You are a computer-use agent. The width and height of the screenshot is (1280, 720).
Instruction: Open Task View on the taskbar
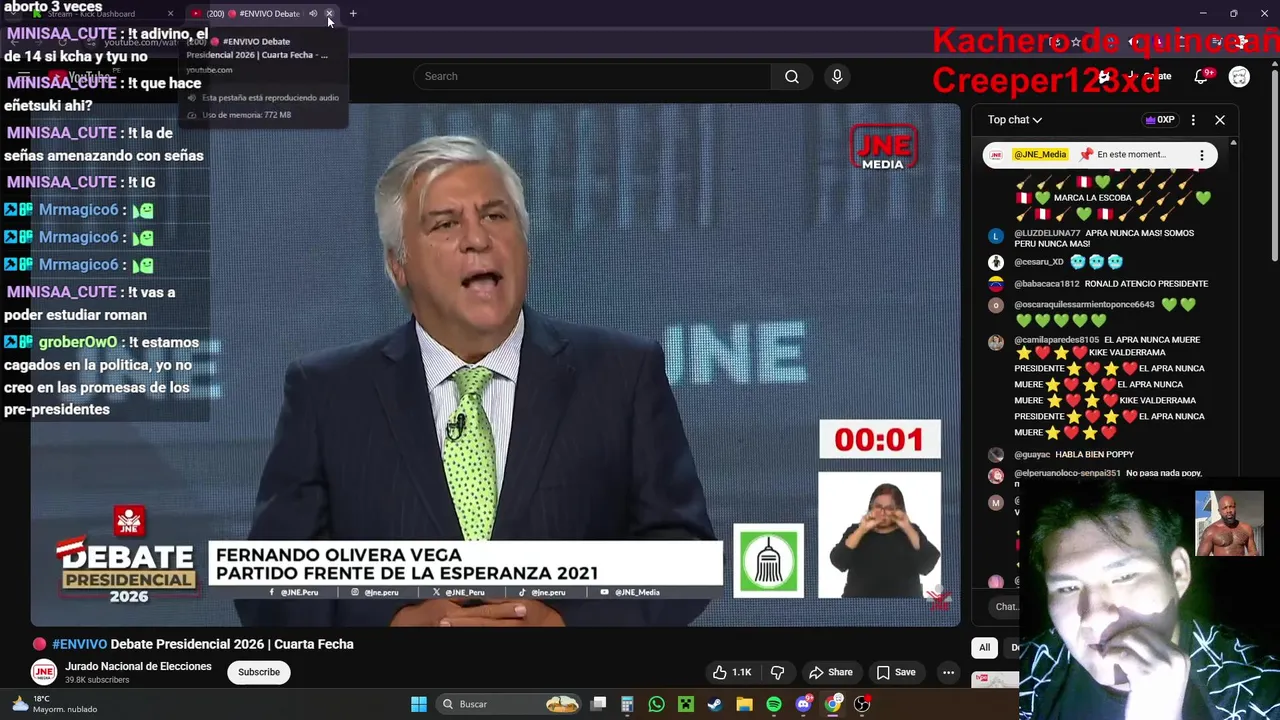(x=598, y=704)
